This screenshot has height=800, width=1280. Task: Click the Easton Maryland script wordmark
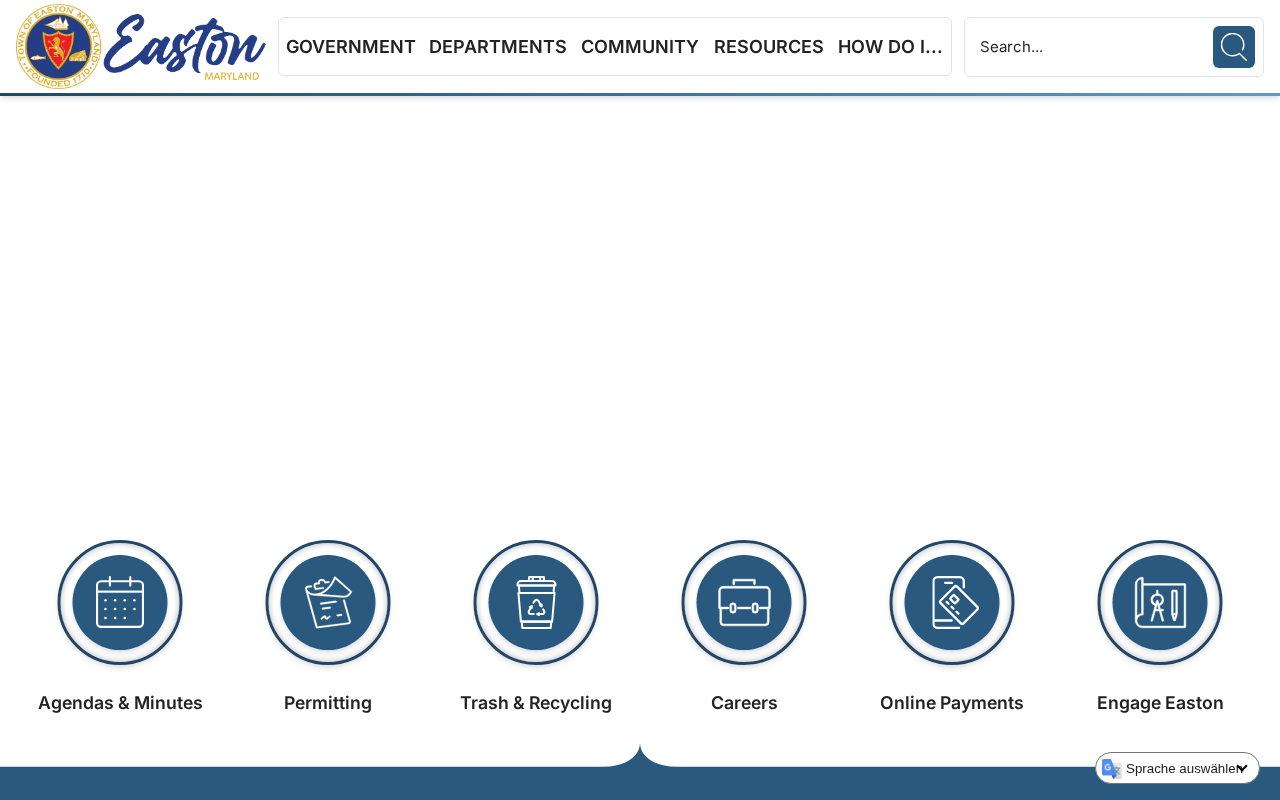click(x=185, y=47)
